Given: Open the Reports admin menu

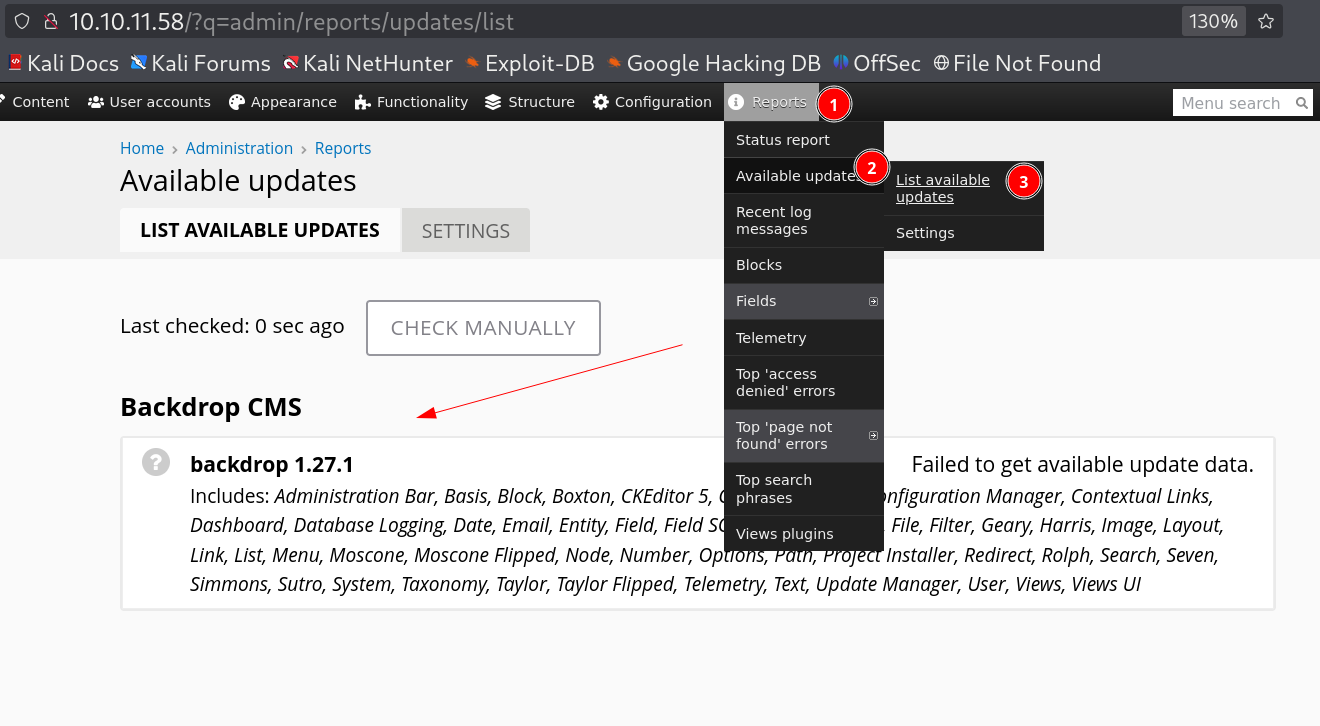Looking at the screenshot, I should 771,102.
